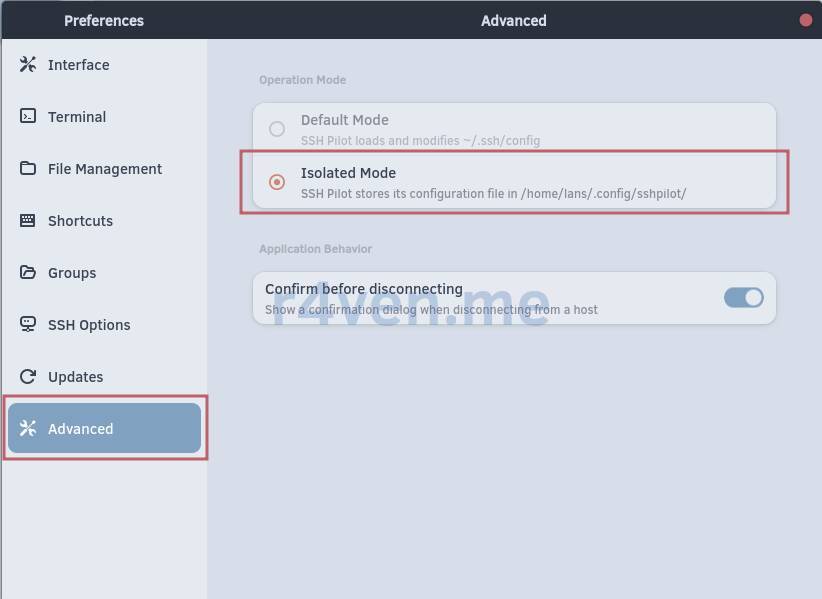Click the File Management folder icon
The height and width of the screenshot is (599, 822).
(28, 169)
